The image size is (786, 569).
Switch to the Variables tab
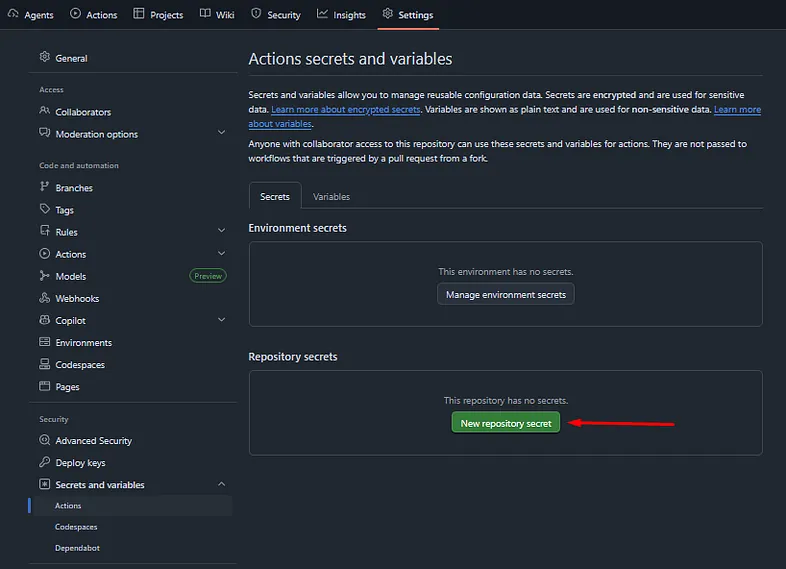[331, 197]
